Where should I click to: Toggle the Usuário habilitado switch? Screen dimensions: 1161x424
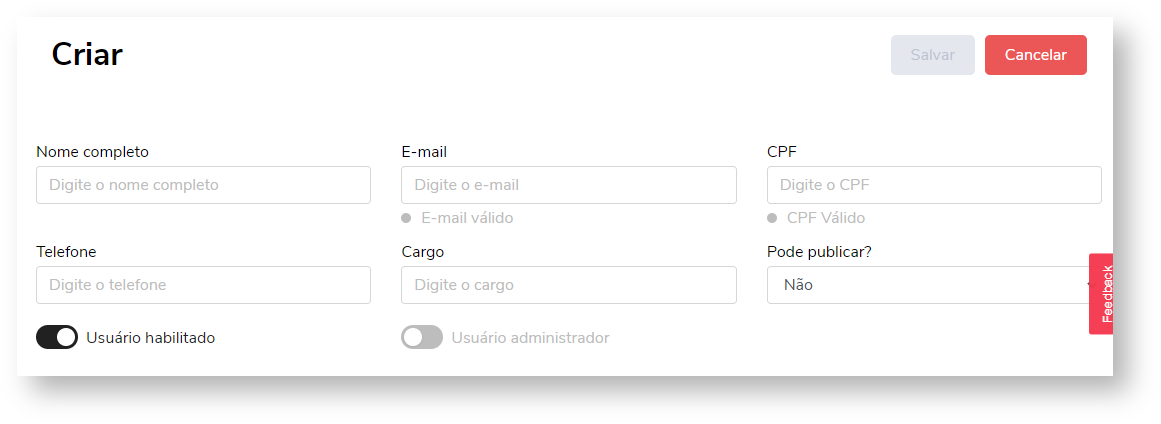(x=57, y=337)
